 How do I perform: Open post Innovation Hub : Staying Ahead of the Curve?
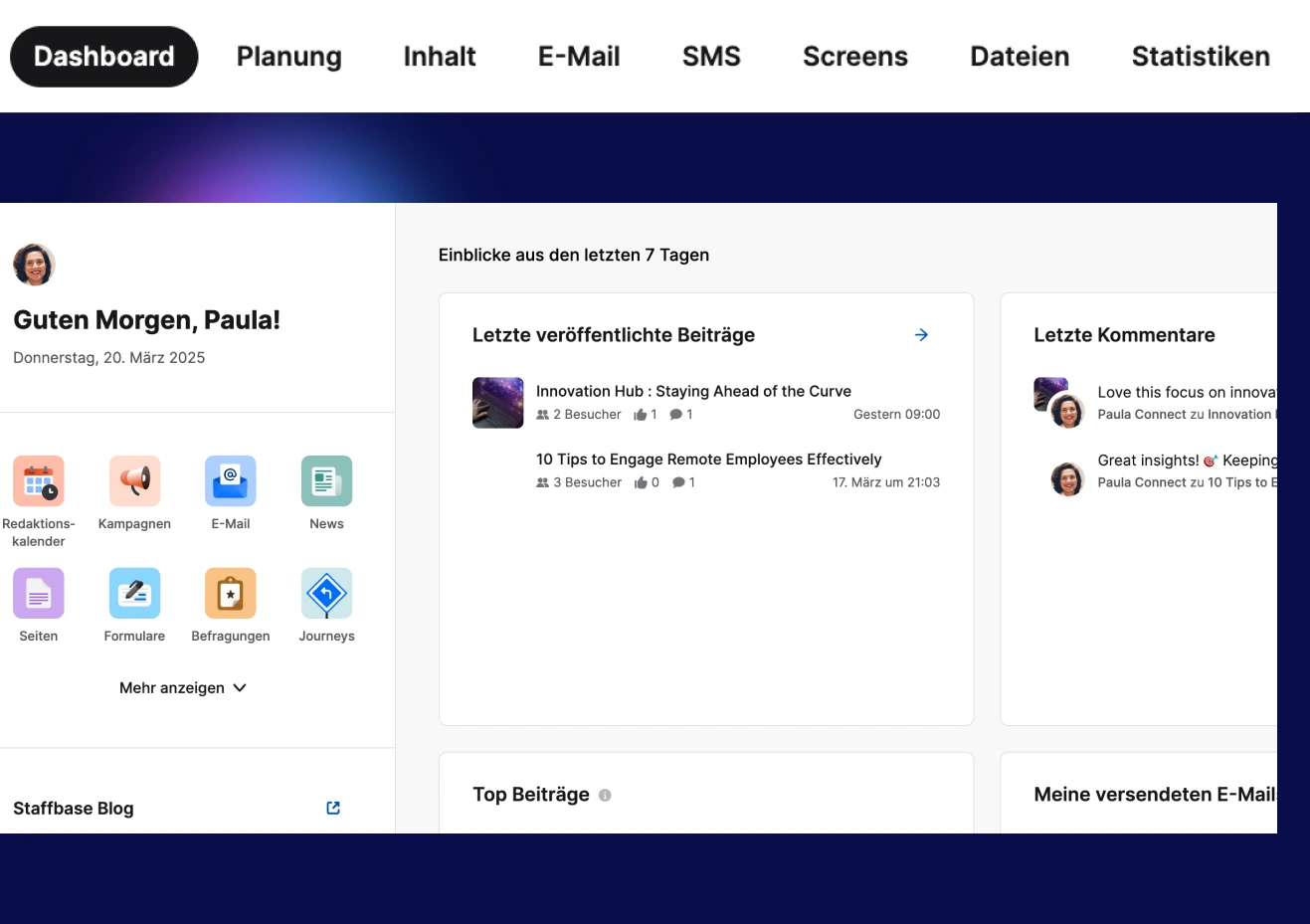tap(693, 391)
